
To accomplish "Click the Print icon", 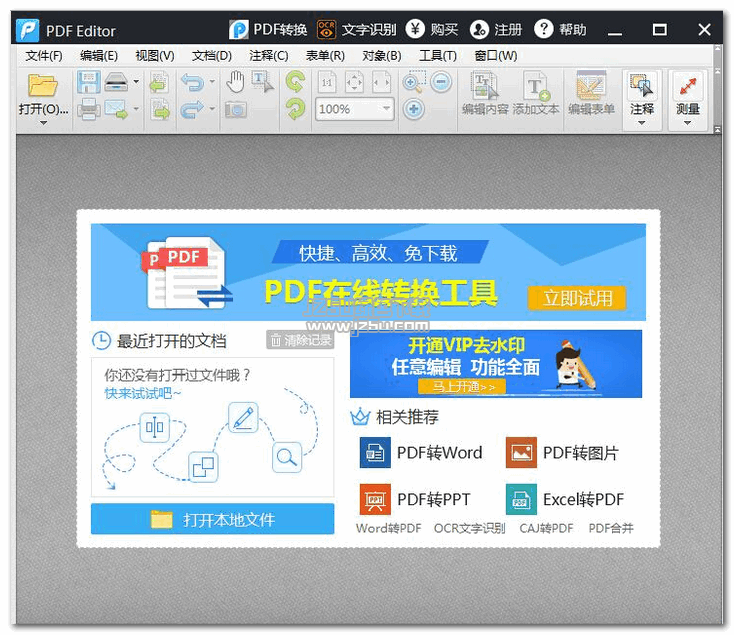I will point(88,109).
